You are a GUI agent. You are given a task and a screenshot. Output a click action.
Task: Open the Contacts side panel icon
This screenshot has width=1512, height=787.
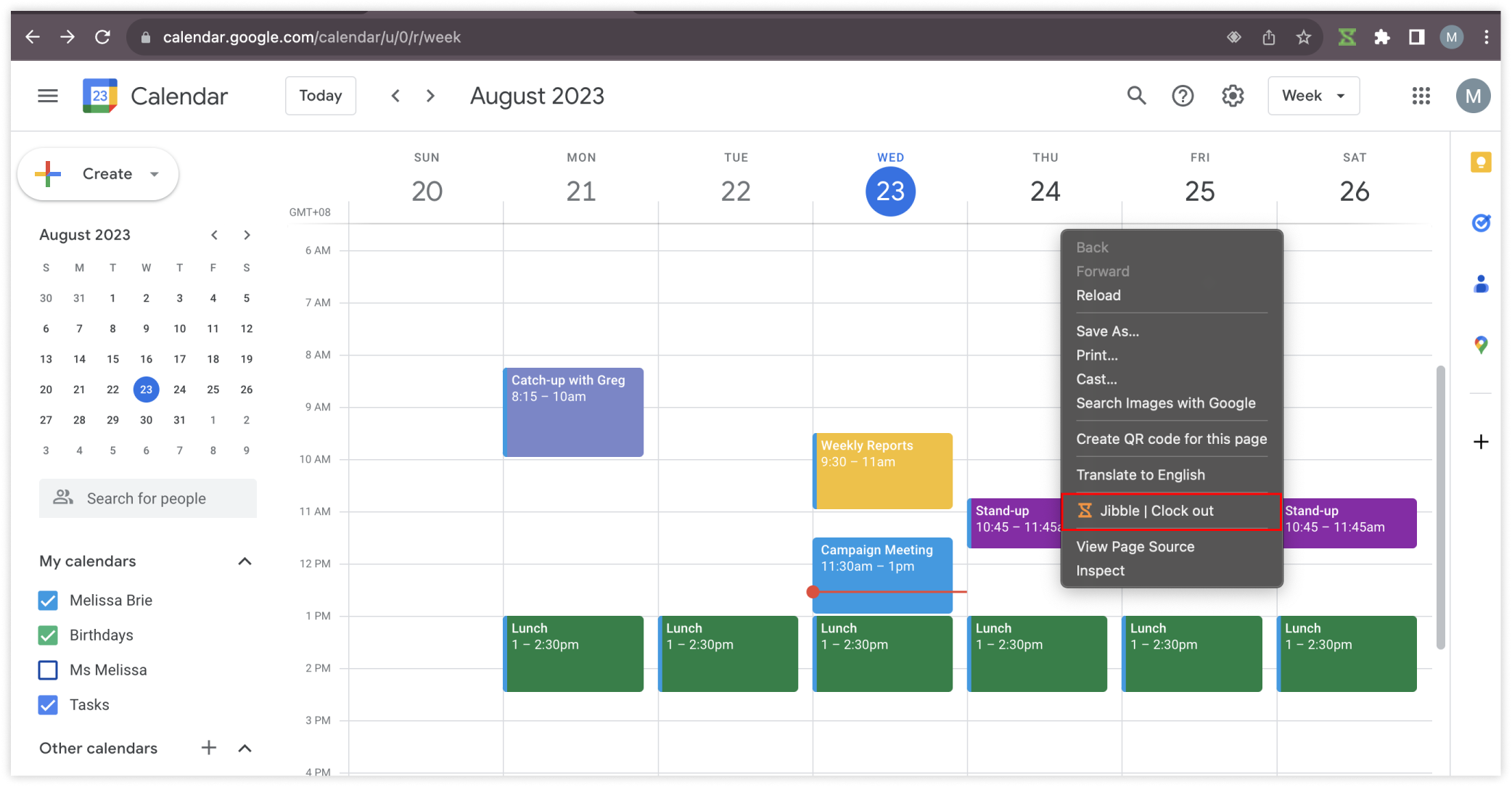(1481, 284)
